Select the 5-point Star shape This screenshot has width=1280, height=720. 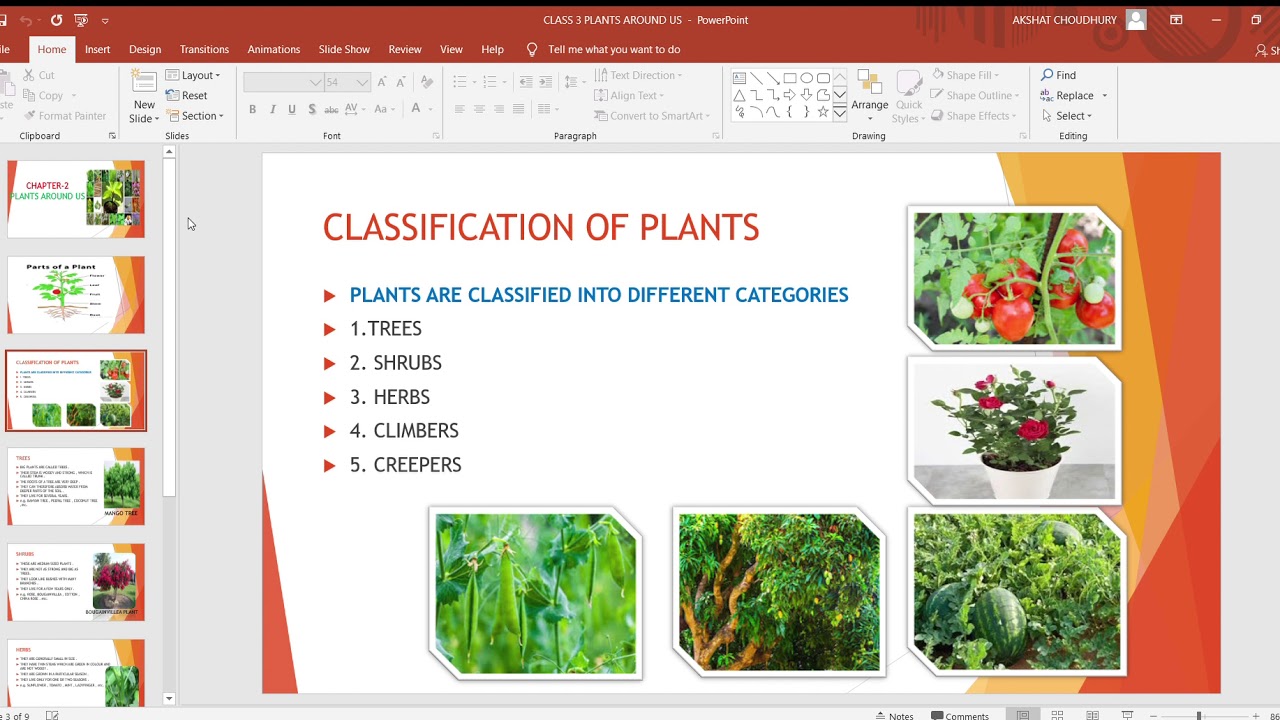823,112
